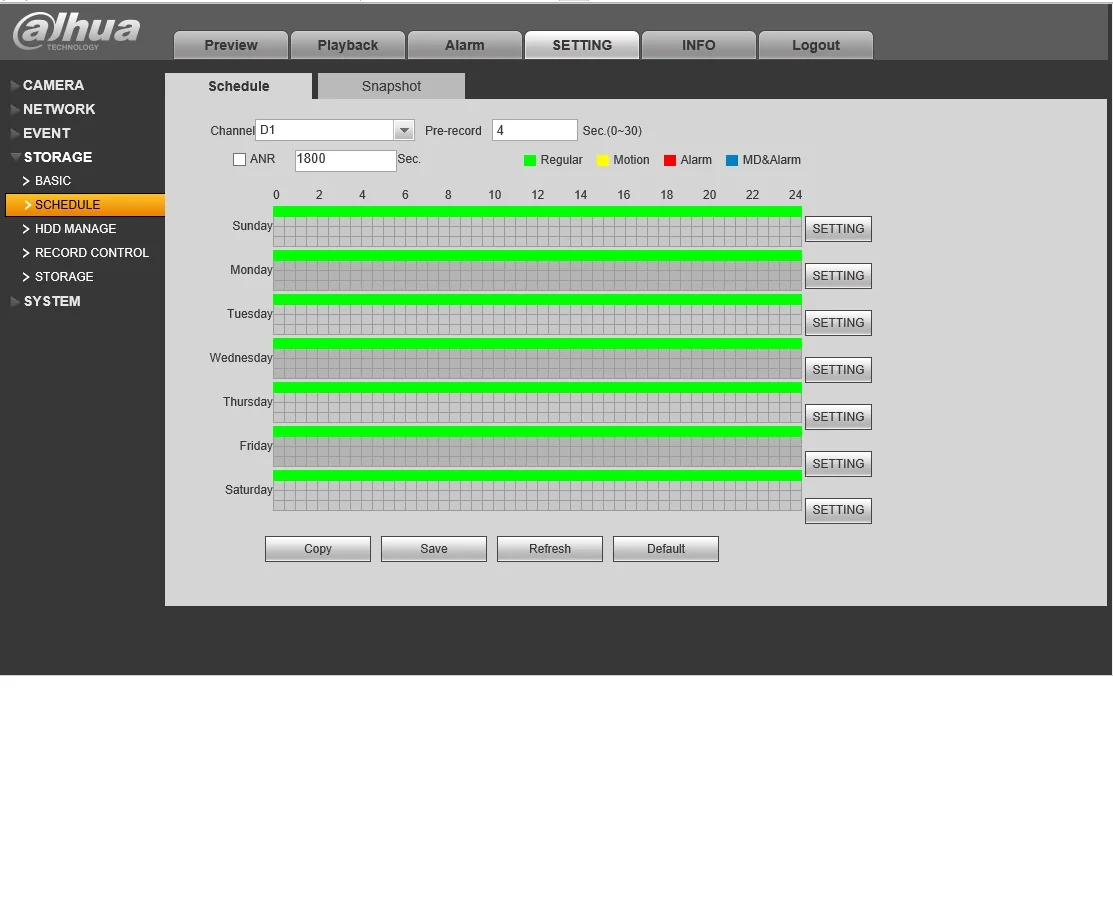
Task: Open SETTING for Sunday
Action: click(838, 229)
